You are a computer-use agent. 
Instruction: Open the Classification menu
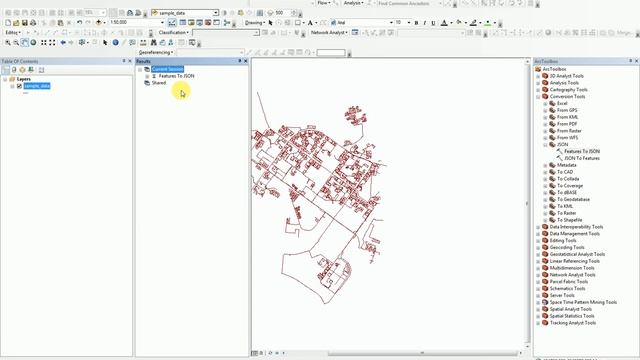tap(173, 33)
